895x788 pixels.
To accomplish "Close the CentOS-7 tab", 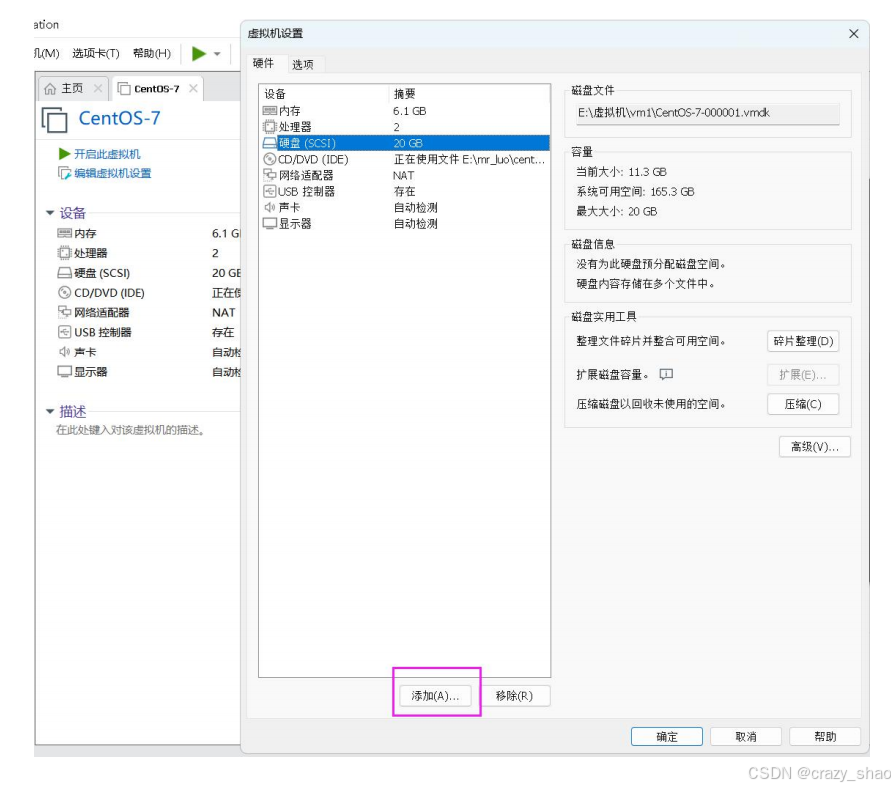I will coord(193,88).
